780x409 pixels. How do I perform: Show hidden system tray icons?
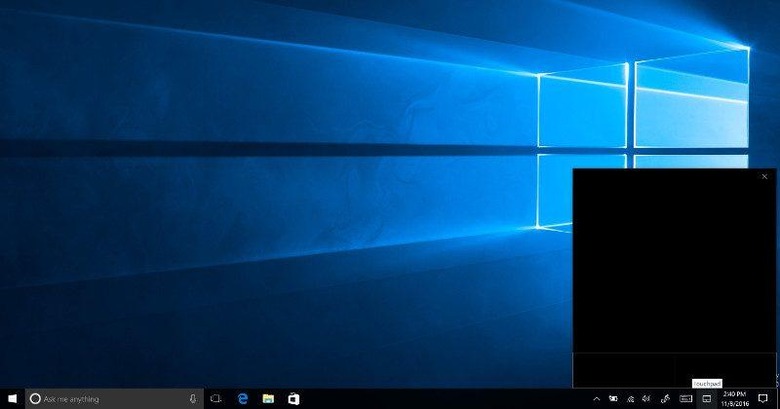coord(596,399)
